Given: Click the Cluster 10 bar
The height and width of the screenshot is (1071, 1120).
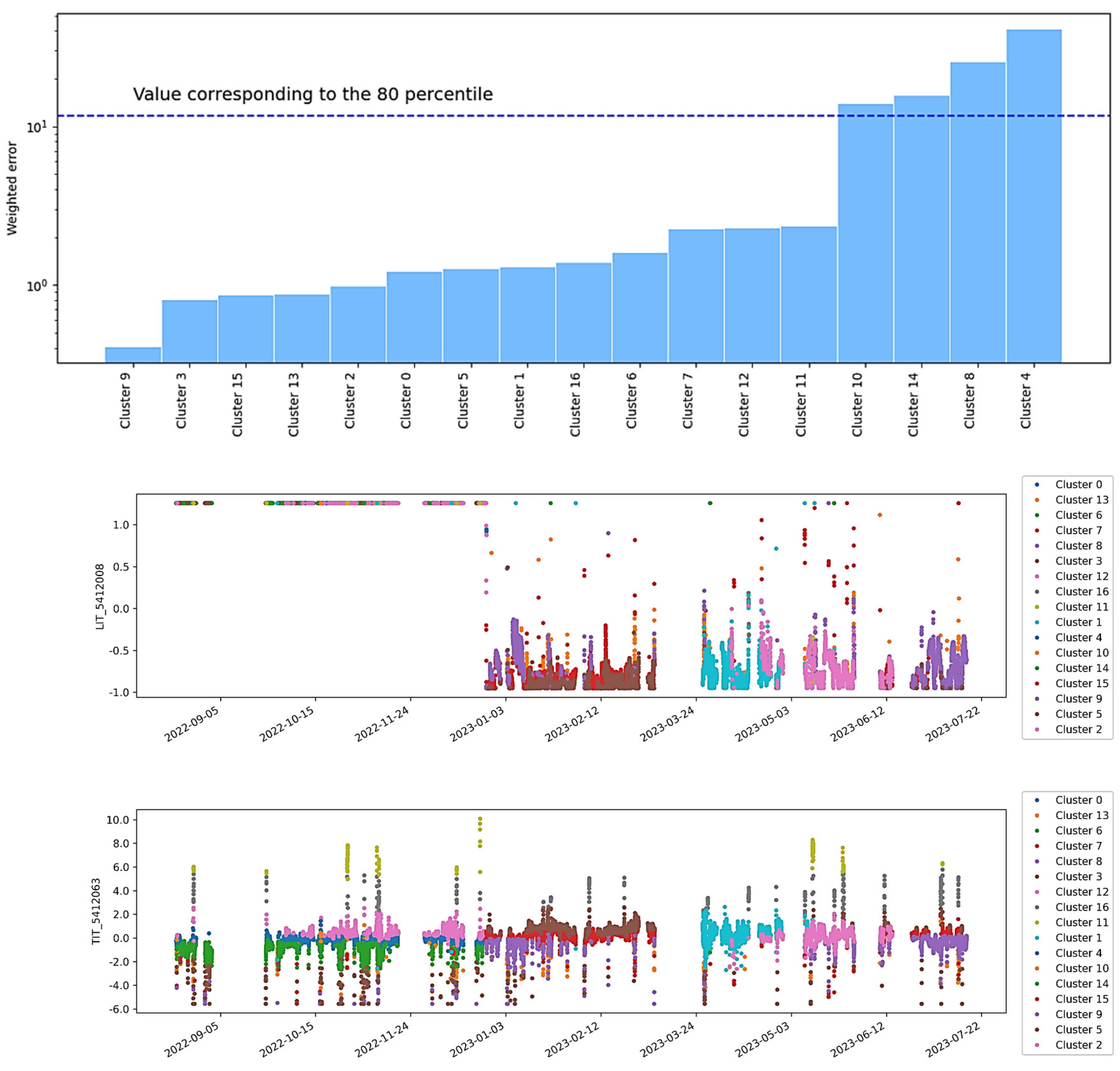Looking at the screenshot, I should pyautogui.click(x=865, y=234).
